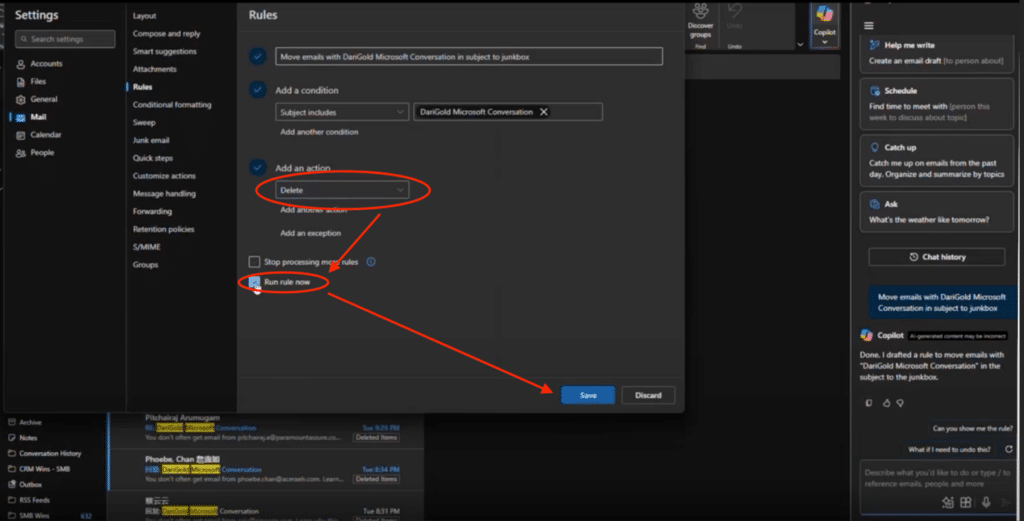This screenshot has width=1024, height=521.
Task: Open Junk email settings section
Action: pyautogui.click(x=151, y=140)
